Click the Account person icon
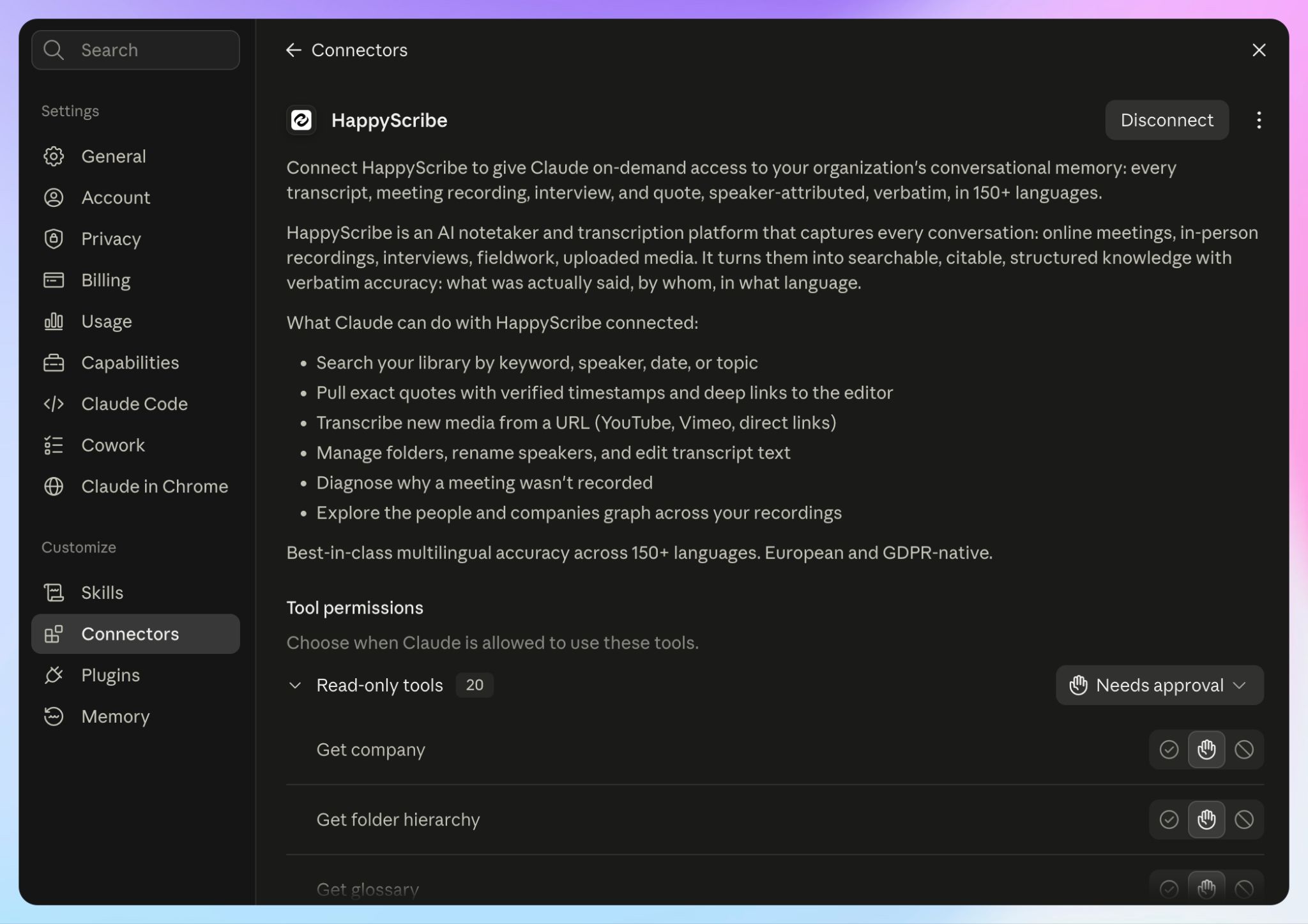The width and height of the screenshot is (1308, 924). coord(54,197)
